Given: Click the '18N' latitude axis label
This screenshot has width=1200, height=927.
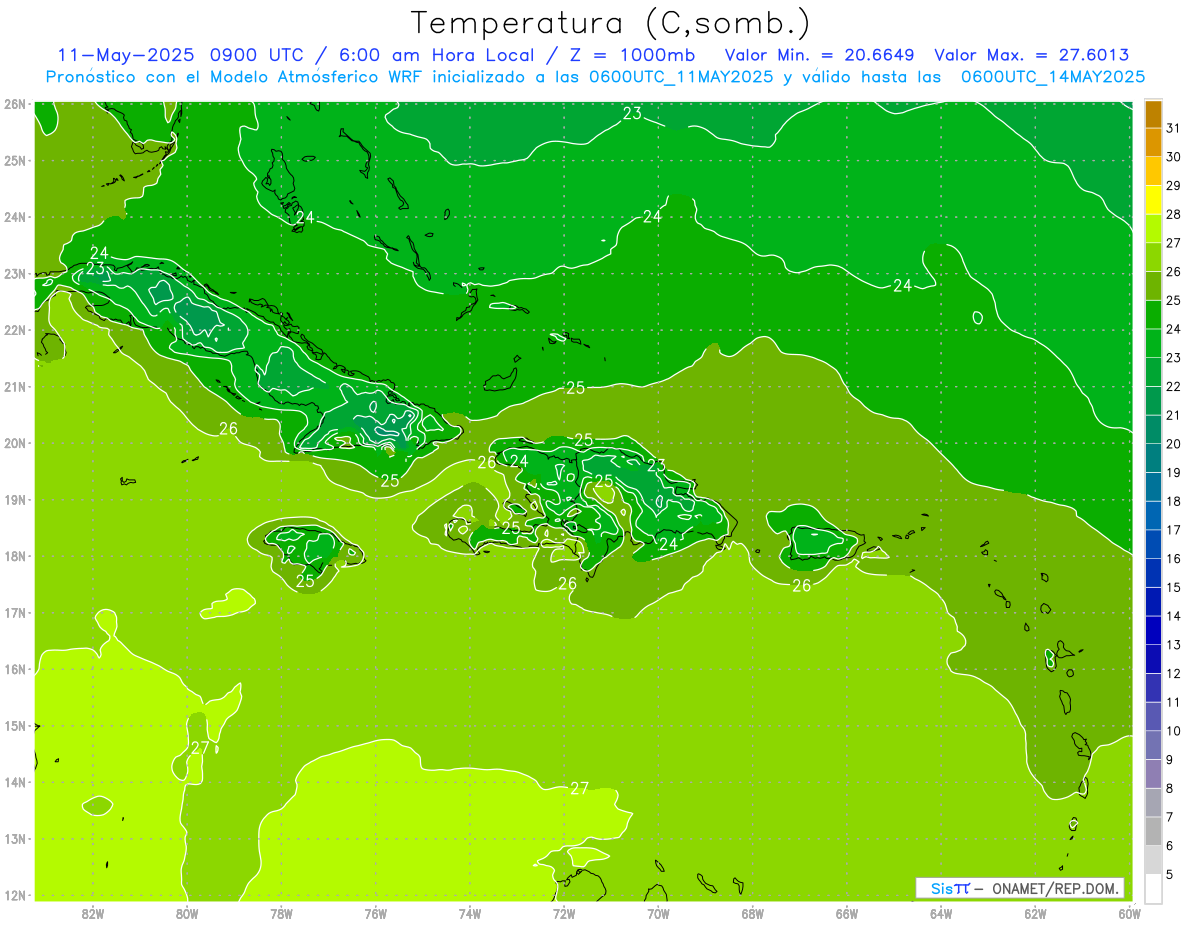Looking at the screenshot, I should [14, 556].
